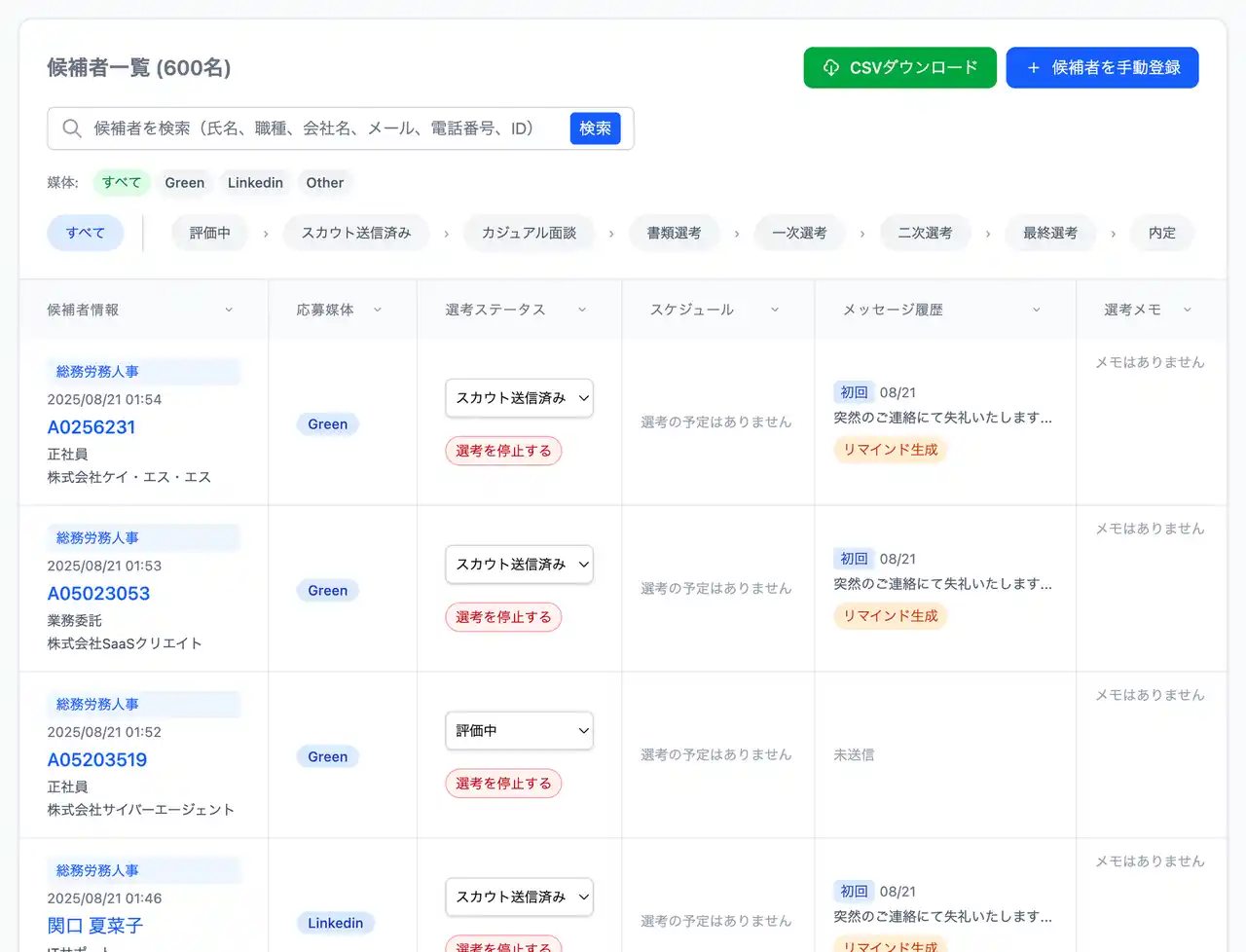This screenshot has height=952, width=1246.
Task: Open candidate link A05023053
Action: (98, 594)
